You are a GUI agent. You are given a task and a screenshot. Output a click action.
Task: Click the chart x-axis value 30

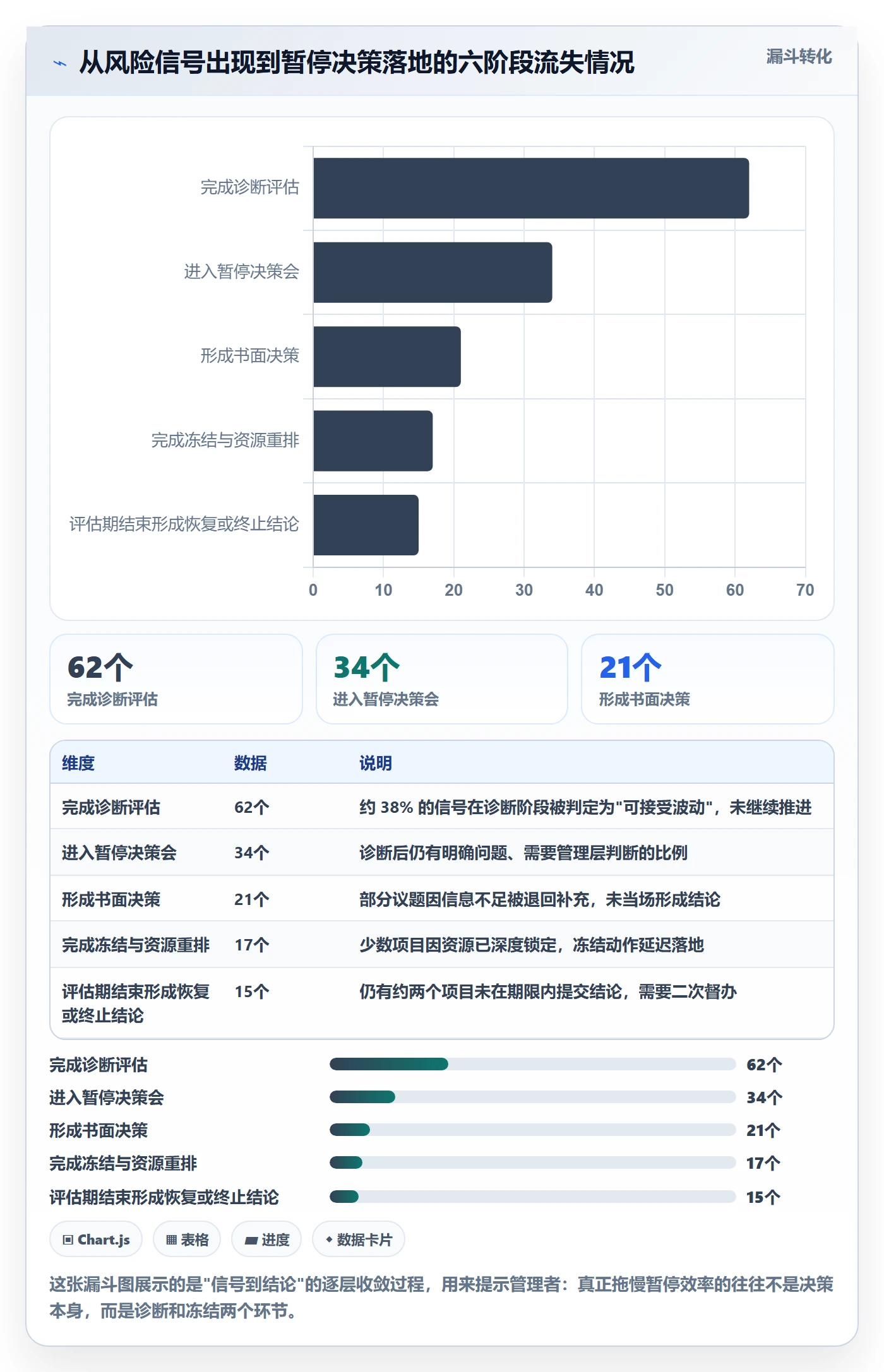(x=524, y=590)
